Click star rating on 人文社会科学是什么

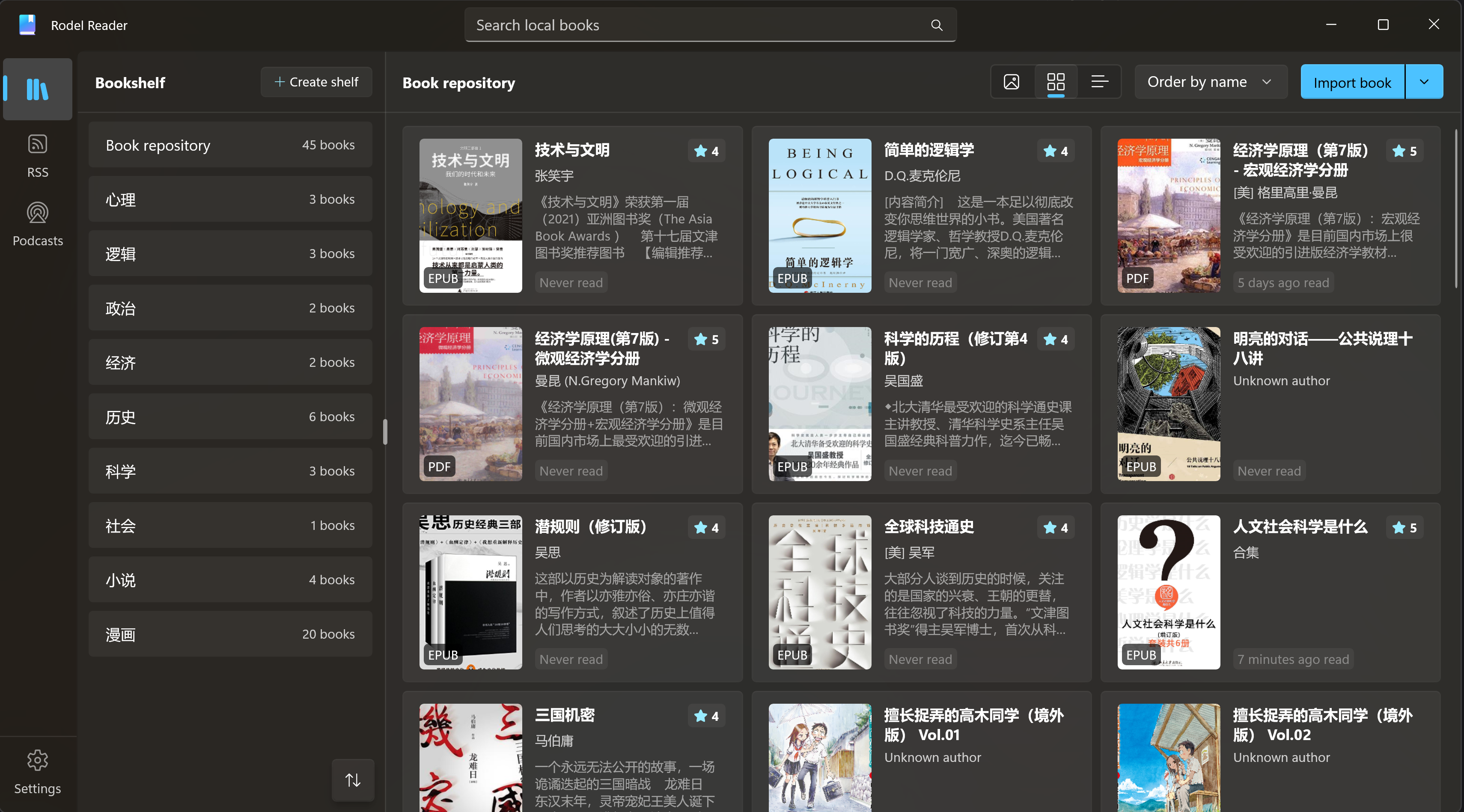coord(1405,528)
